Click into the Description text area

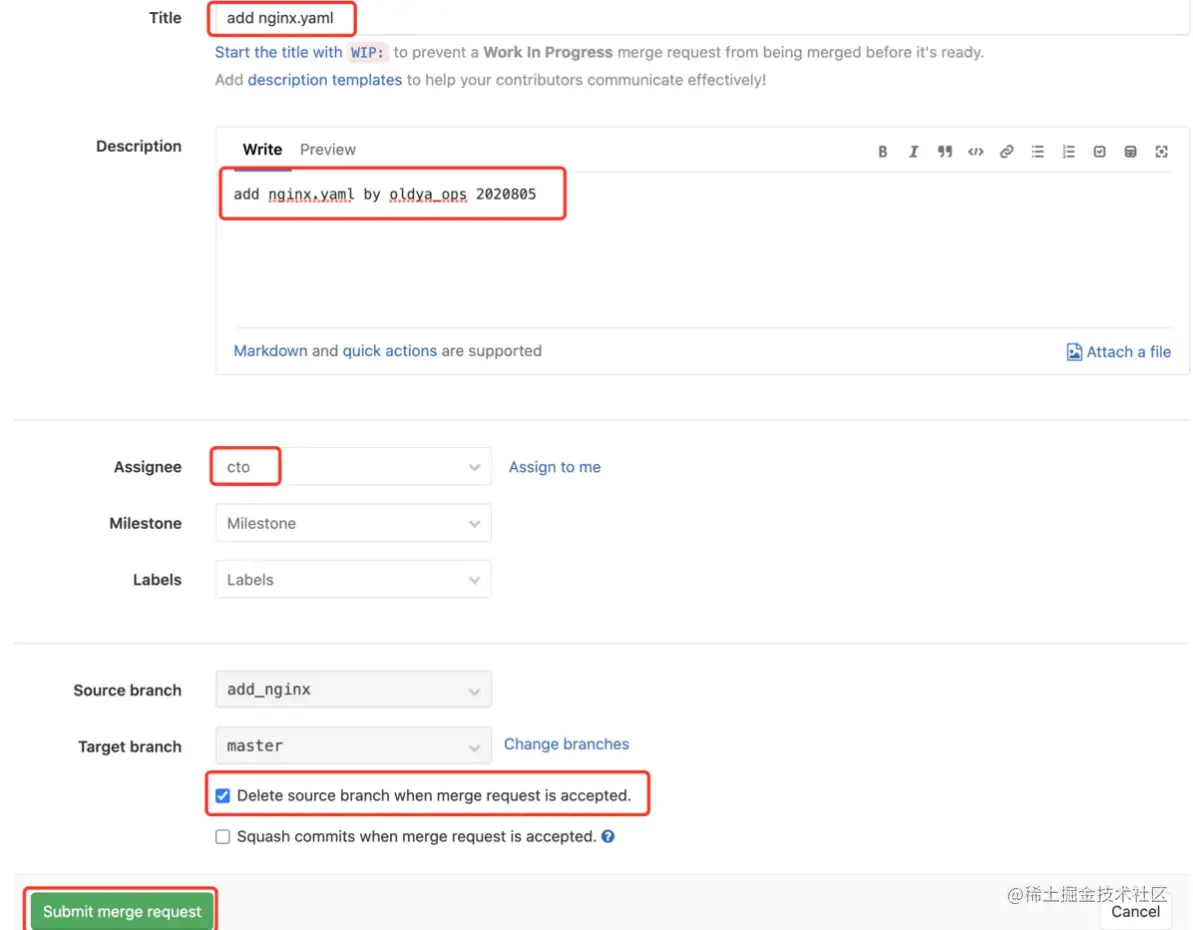pyautogui.click(x=701, y=250)
